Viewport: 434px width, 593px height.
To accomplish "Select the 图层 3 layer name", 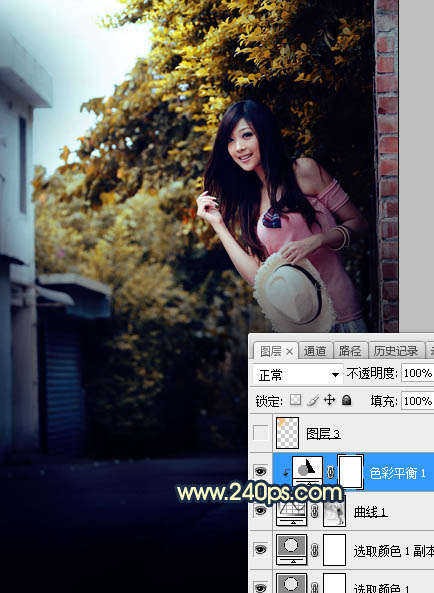I will click(323, 434).
